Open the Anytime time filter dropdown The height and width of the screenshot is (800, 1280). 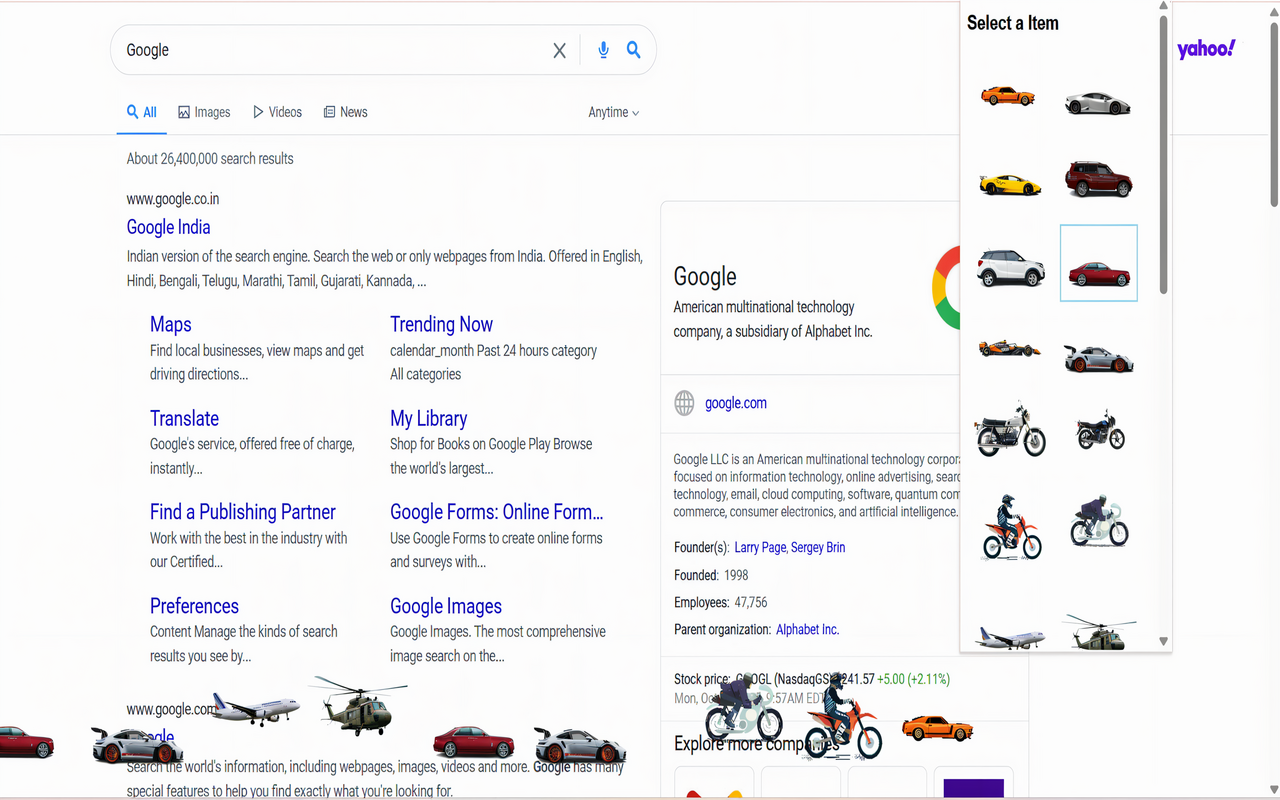coord(613,112)
